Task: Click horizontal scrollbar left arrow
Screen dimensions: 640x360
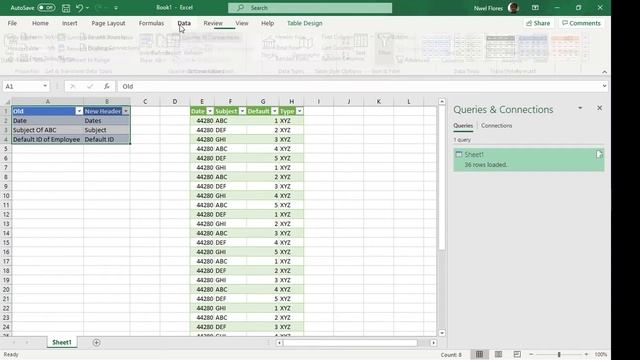Action: pyautogui.click(x=279, y=343)
